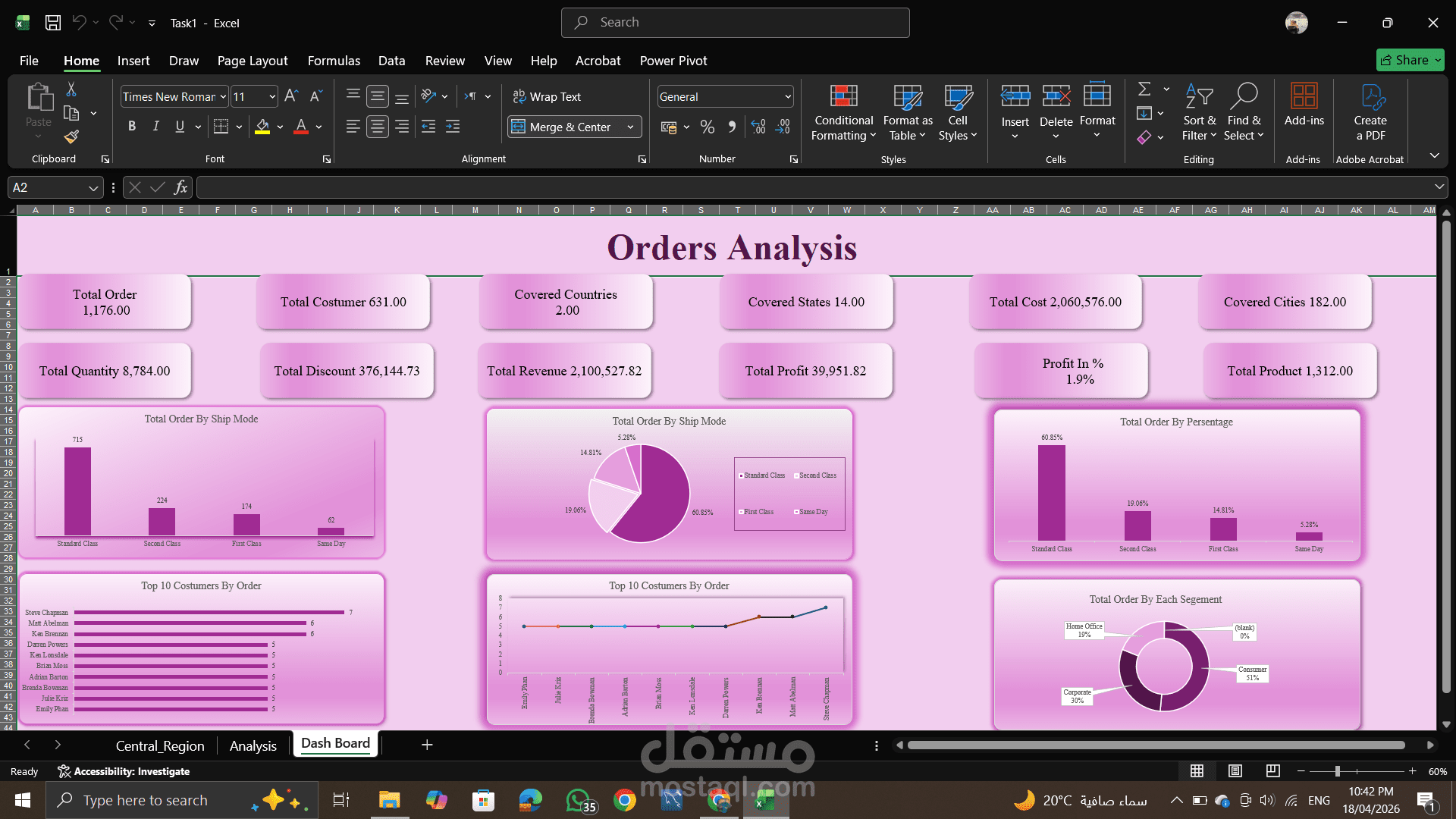Toggle Center horizontal alignment
Viewport: 1456px width, 819px height.
click(377, 127)
